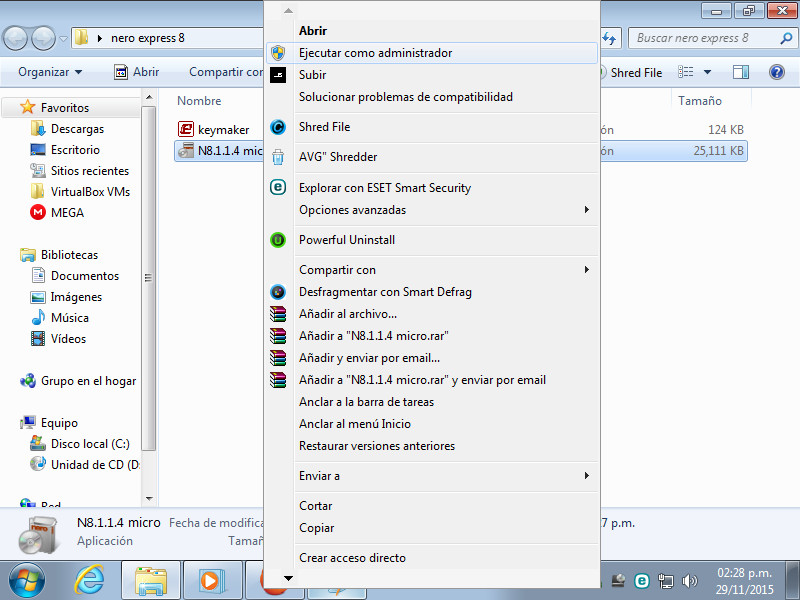Viewport: 800px width, 600px height.
Task: Click the Abrir toolbar button
Action: coord(137,72)
